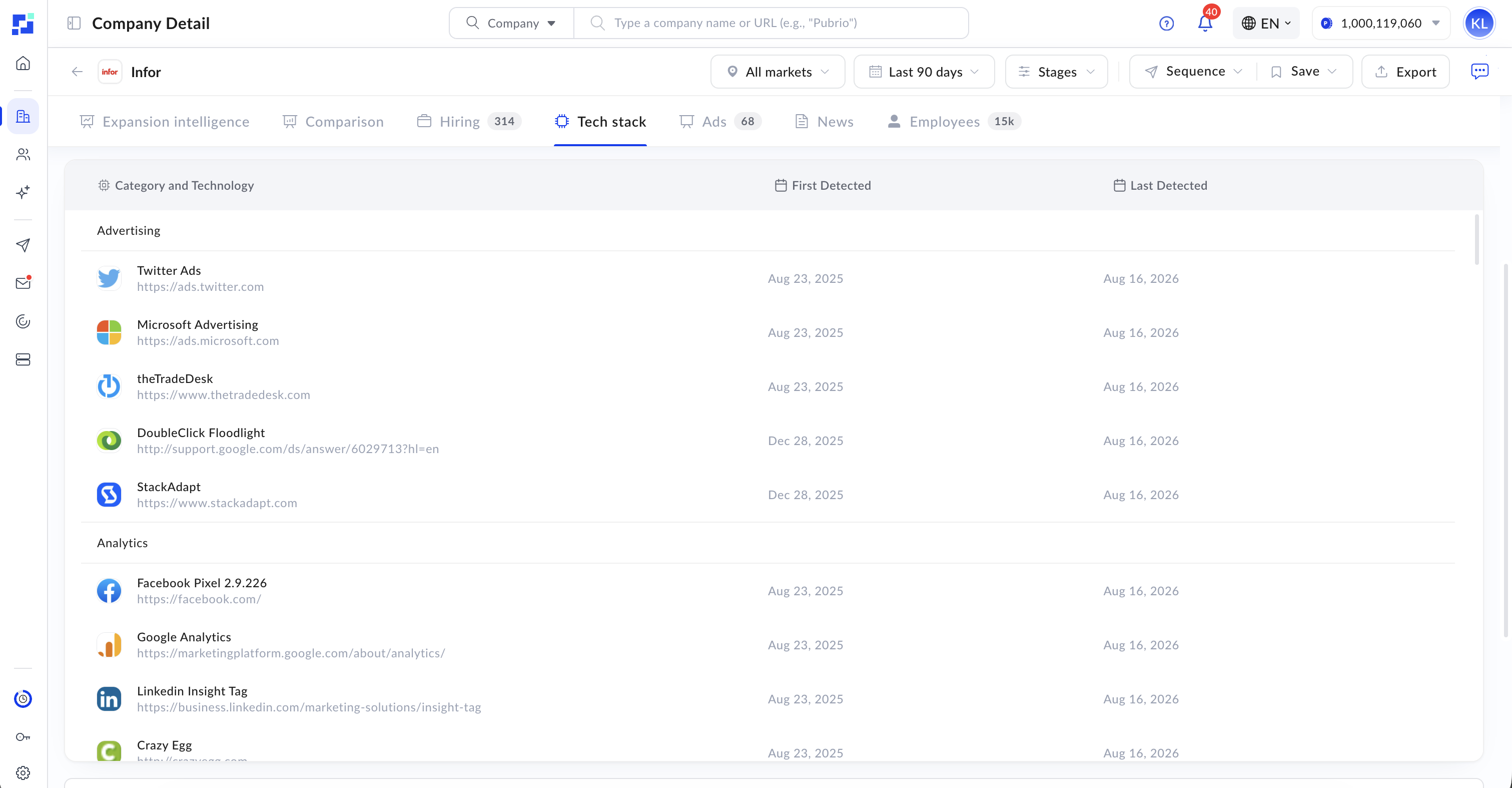This screenshot has width=1512, height=788.
Task: Click the Analytics category heading
Action: pos(122,543)
